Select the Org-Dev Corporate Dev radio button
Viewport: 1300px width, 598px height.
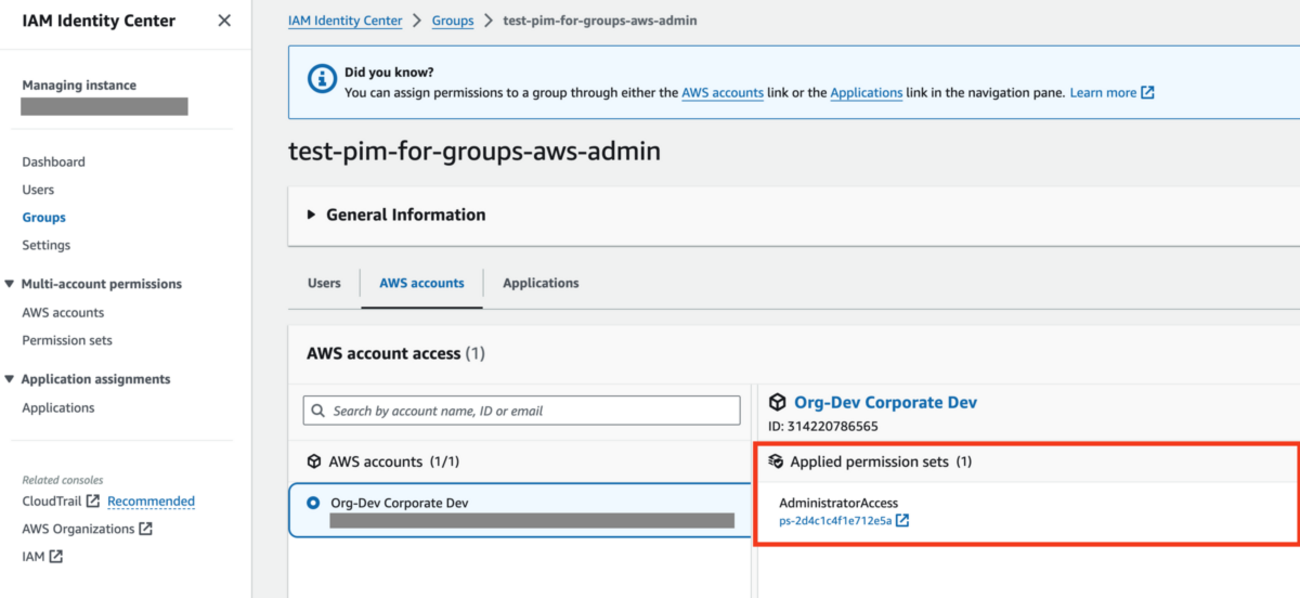(x=313, y=503)
